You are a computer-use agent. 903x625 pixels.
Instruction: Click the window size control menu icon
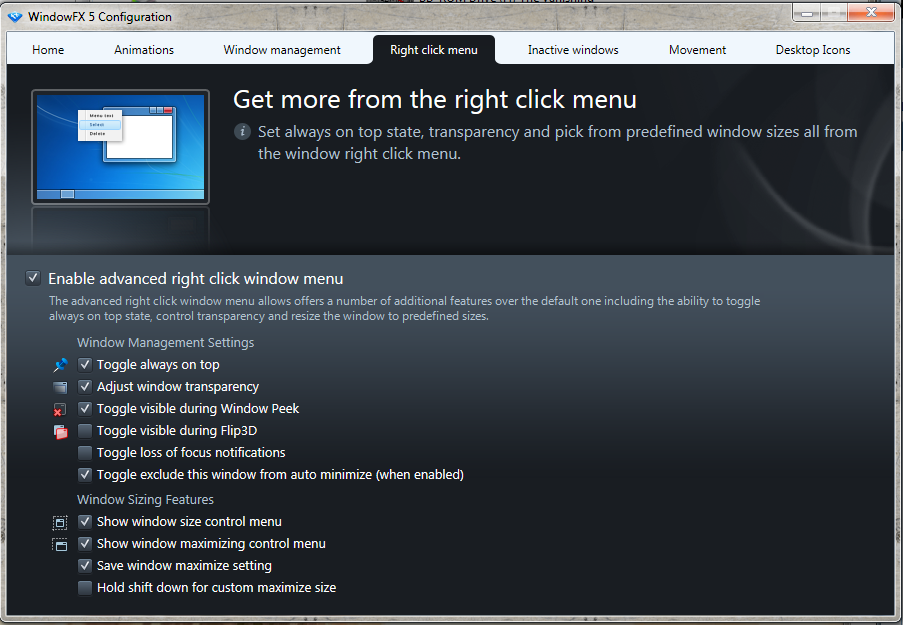[x=60, y=522]
